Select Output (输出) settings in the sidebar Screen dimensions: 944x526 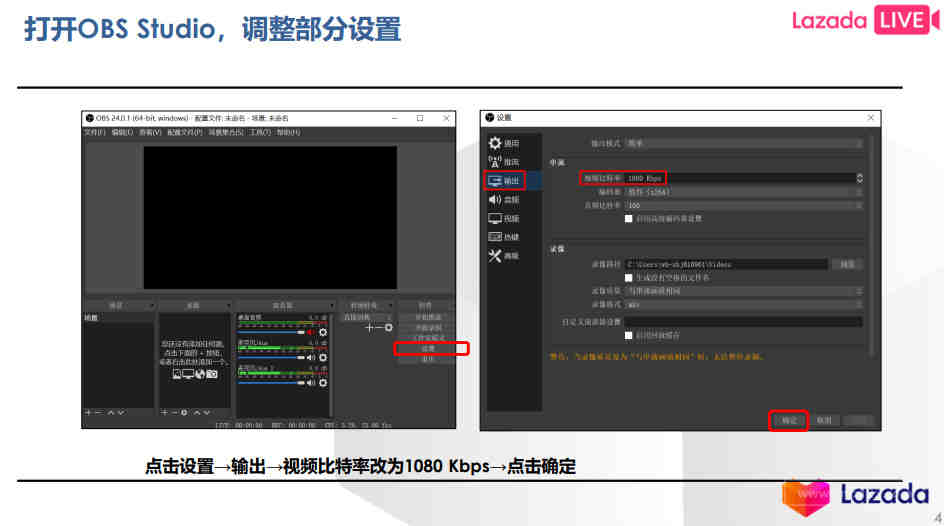(x=504, y=181)
